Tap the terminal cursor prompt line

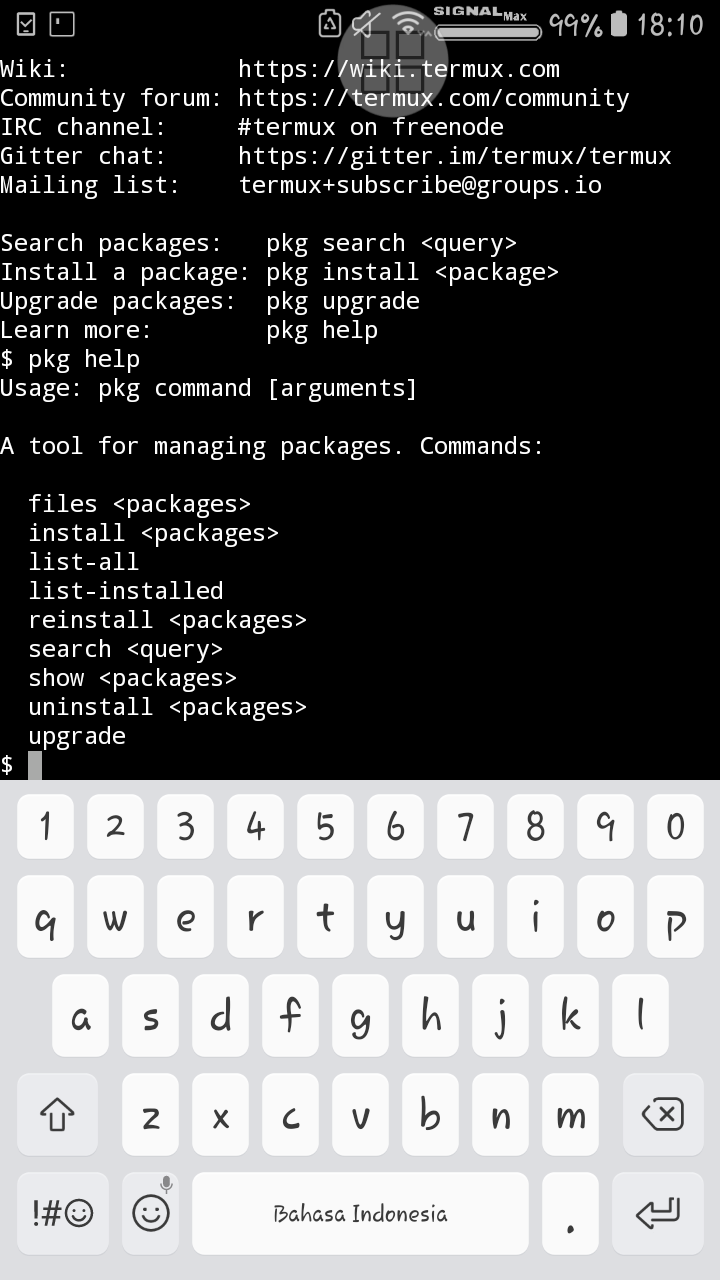coord(360,765)
